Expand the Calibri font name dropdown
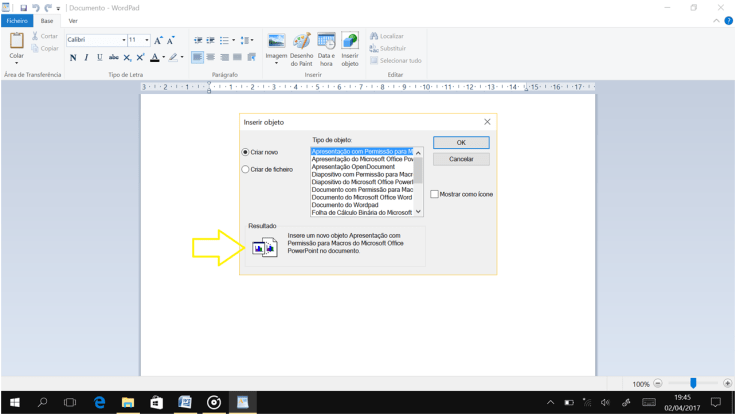Screen dimensions: 736x415 123,40
